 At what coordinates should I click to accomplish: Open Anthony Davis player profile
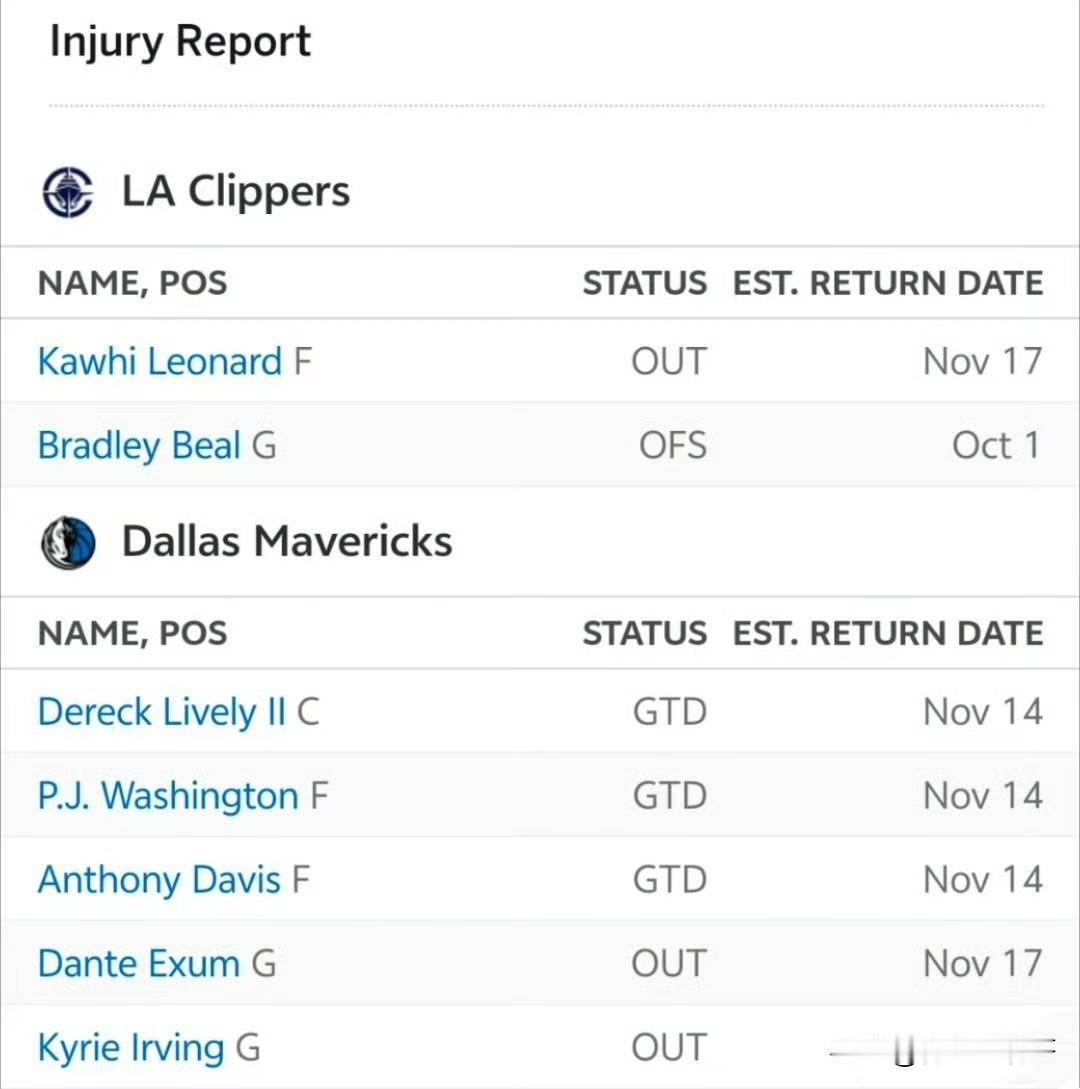[x=159, y=880]
